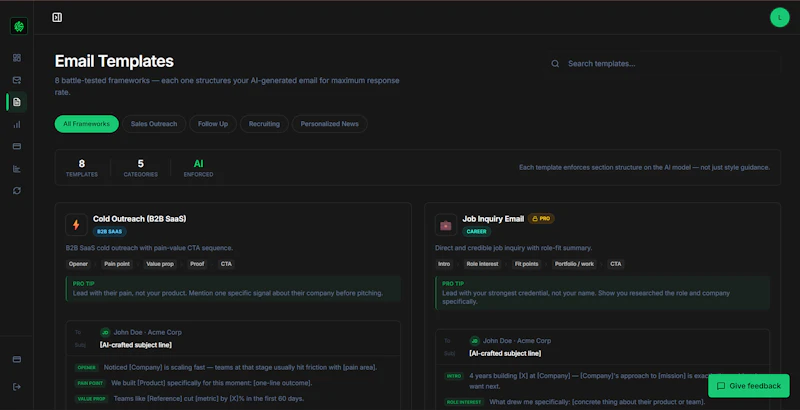This screenshot has width=800, height=410.
Task: Click the Intro chip on Job Inquiry card
Action: [x=444, y=264]
